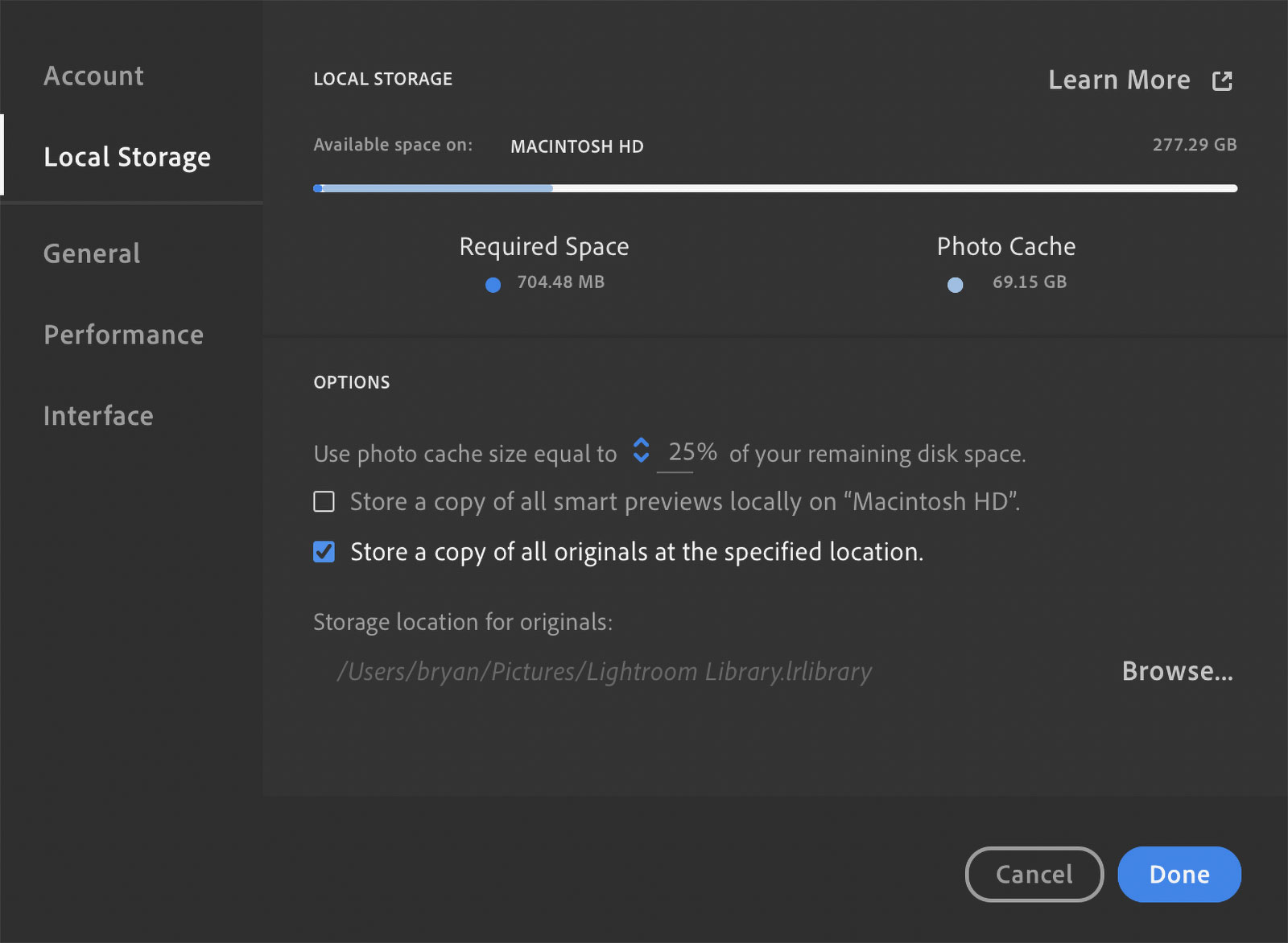
Task: Click the light blue Photo Cache legend dot
Action: click(x=955, y=285)
